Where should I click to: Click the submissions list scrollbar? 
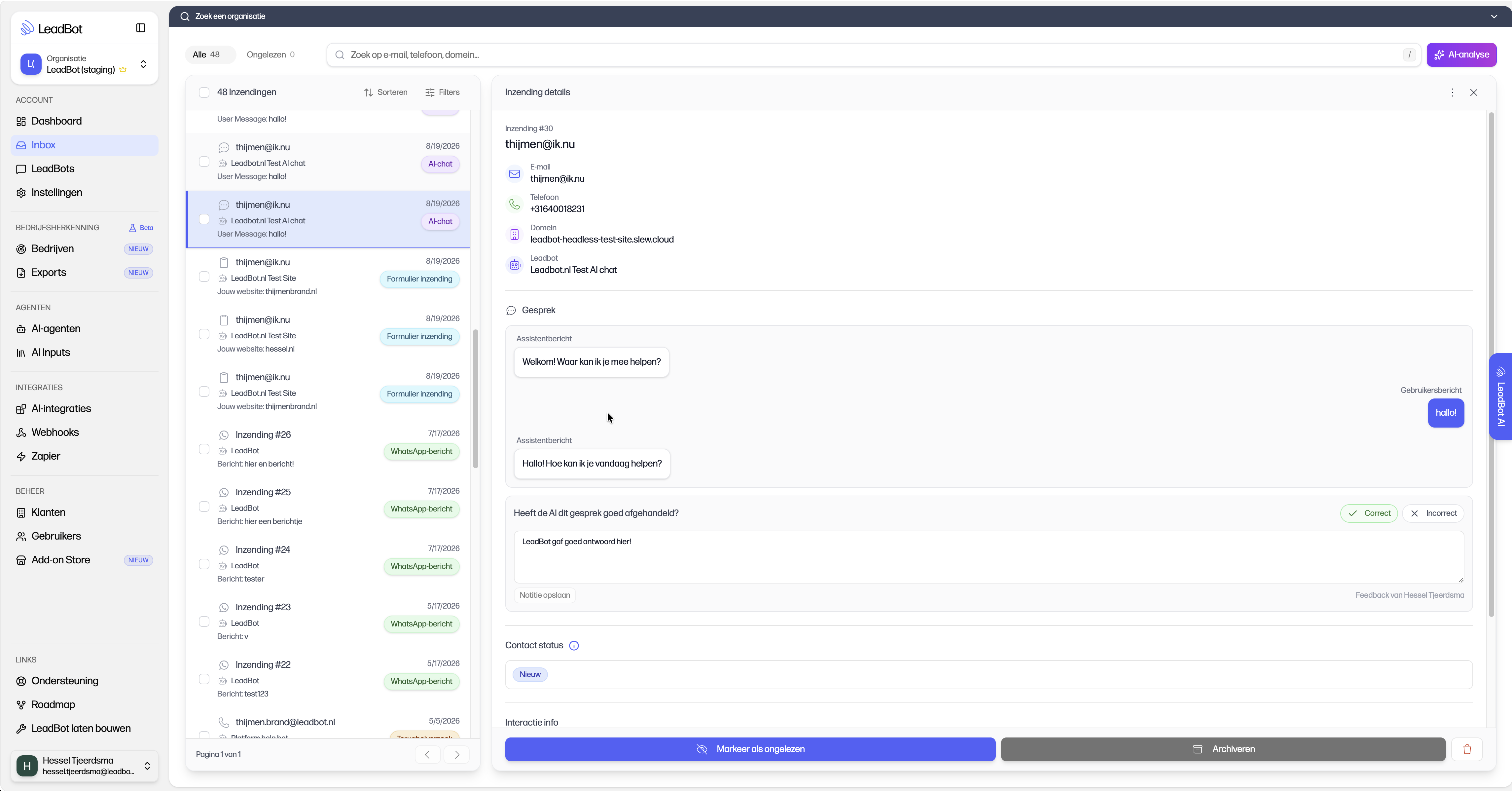(x=476, y=399)
